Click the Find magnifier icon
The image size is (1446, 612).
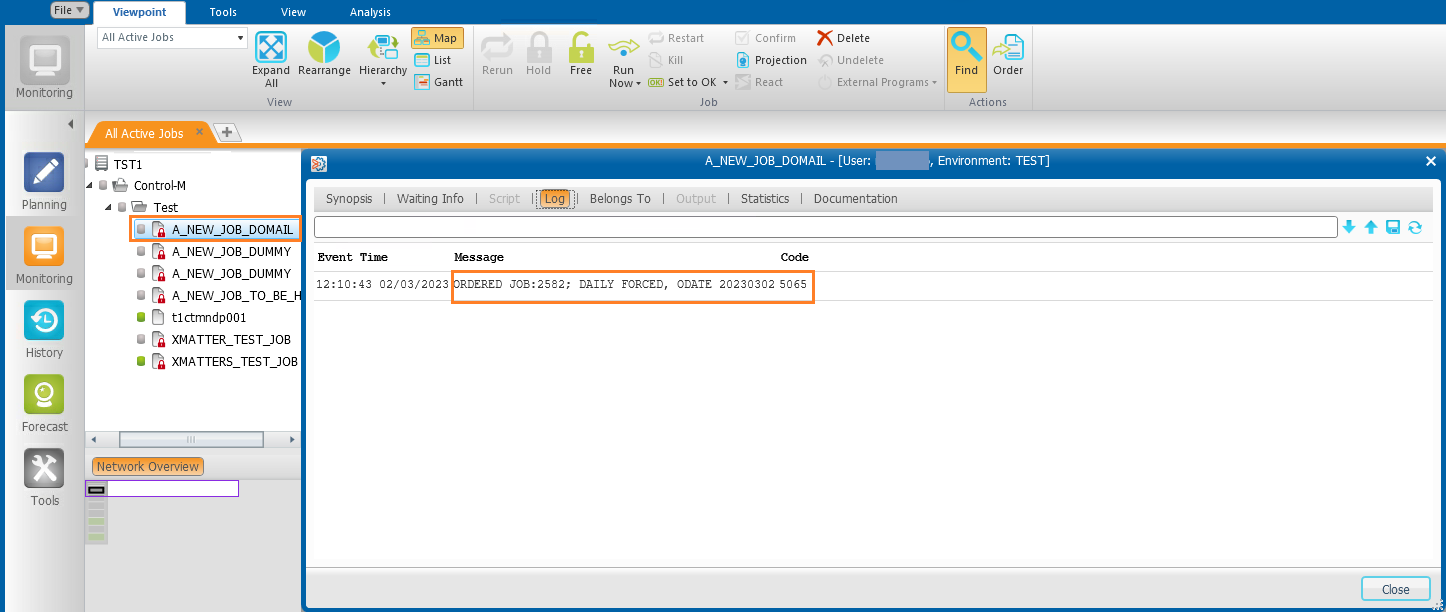(966, 47)
